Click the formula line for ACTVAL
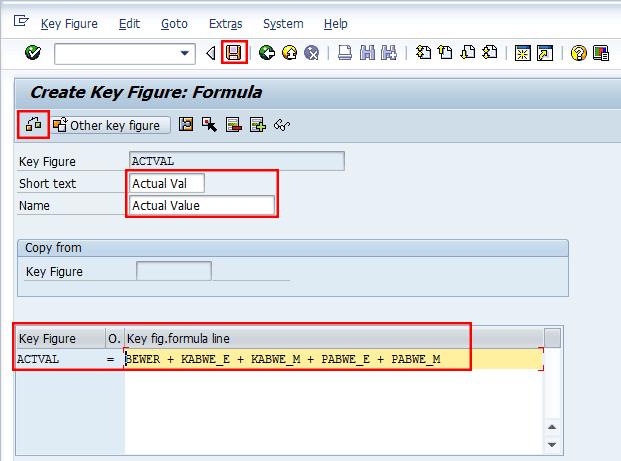 point(332,359)
